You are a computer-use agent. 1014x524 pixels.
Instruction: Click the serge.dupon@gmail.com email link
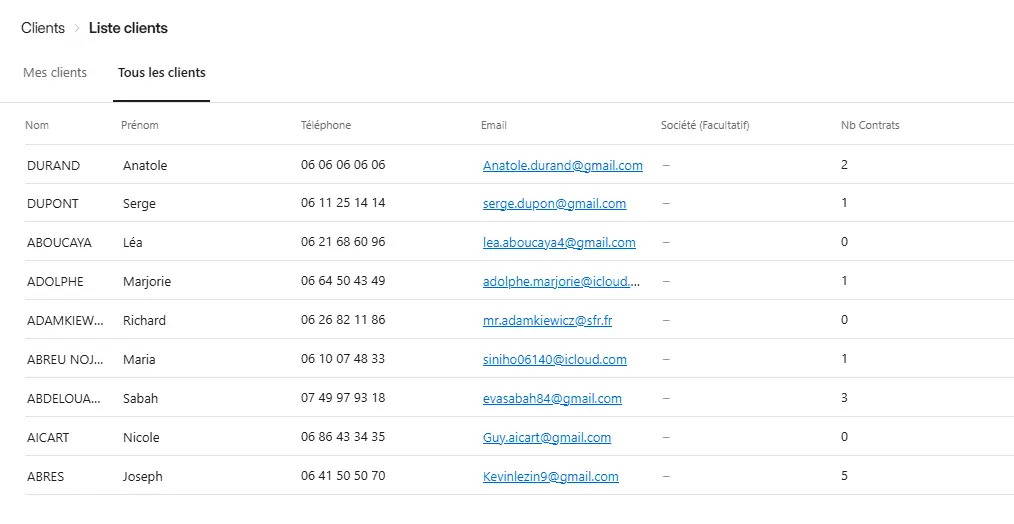[554, 204]
